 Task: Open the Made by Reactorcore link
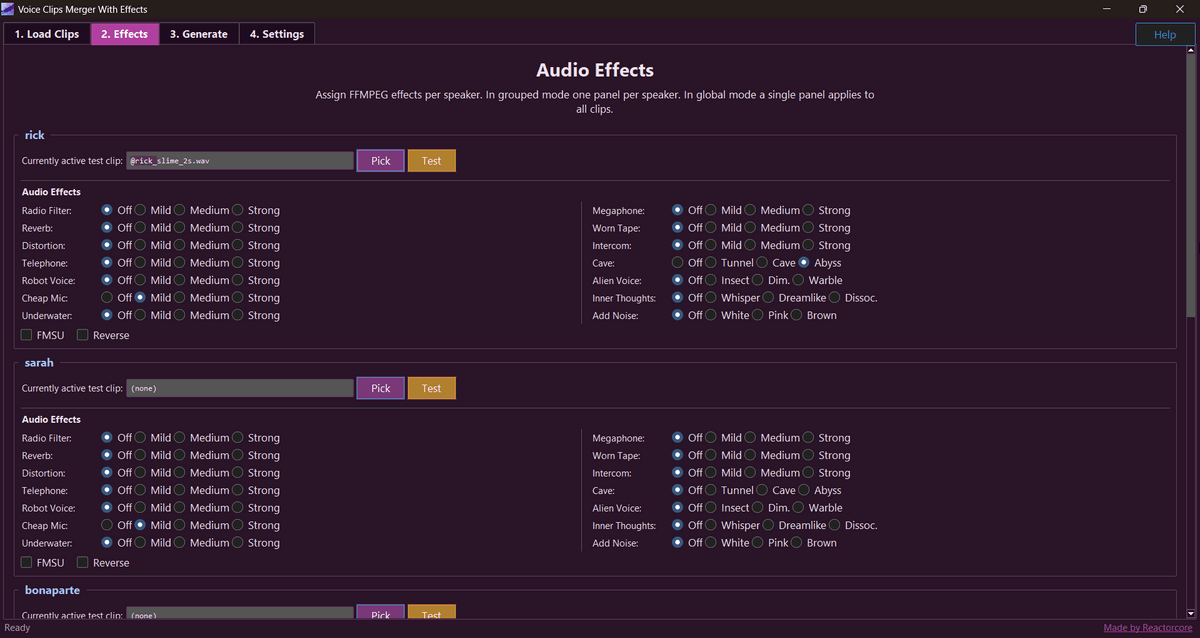1149,628
